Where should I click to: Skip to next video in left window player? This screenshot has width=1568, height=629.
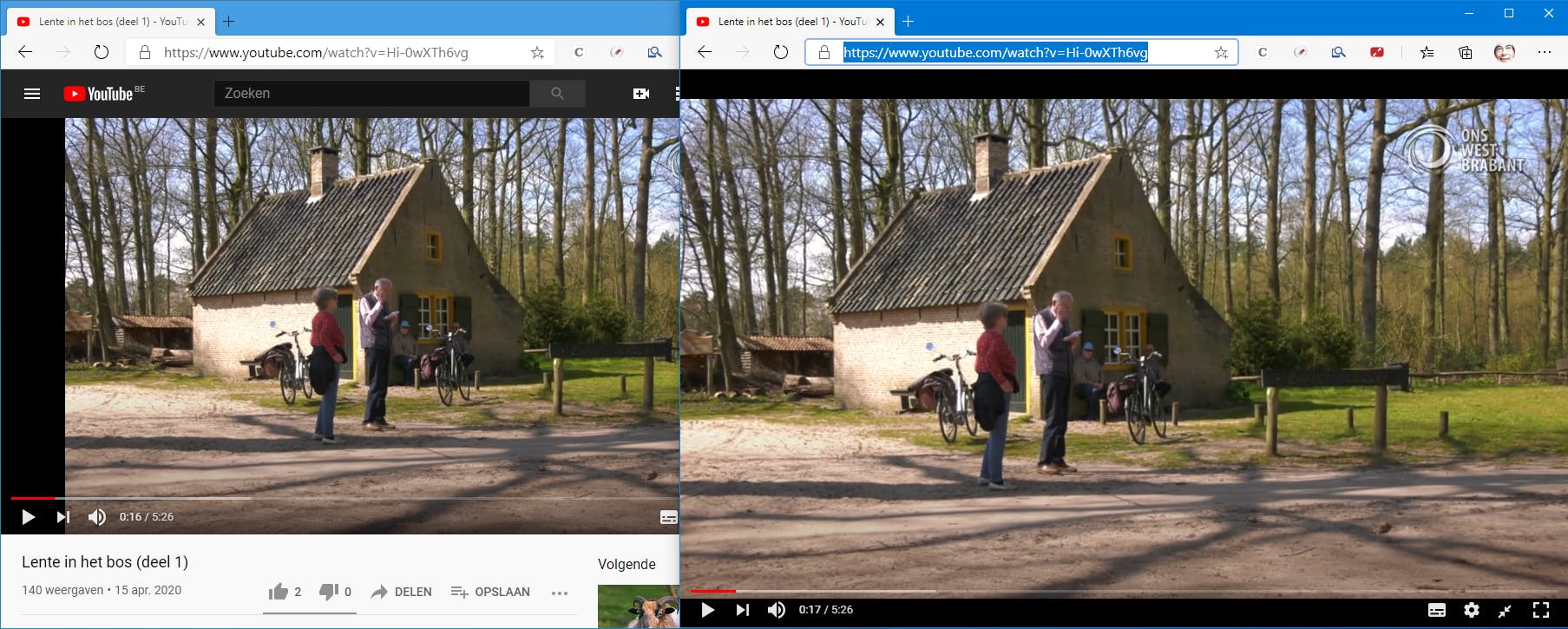click(x=62, y=517)
